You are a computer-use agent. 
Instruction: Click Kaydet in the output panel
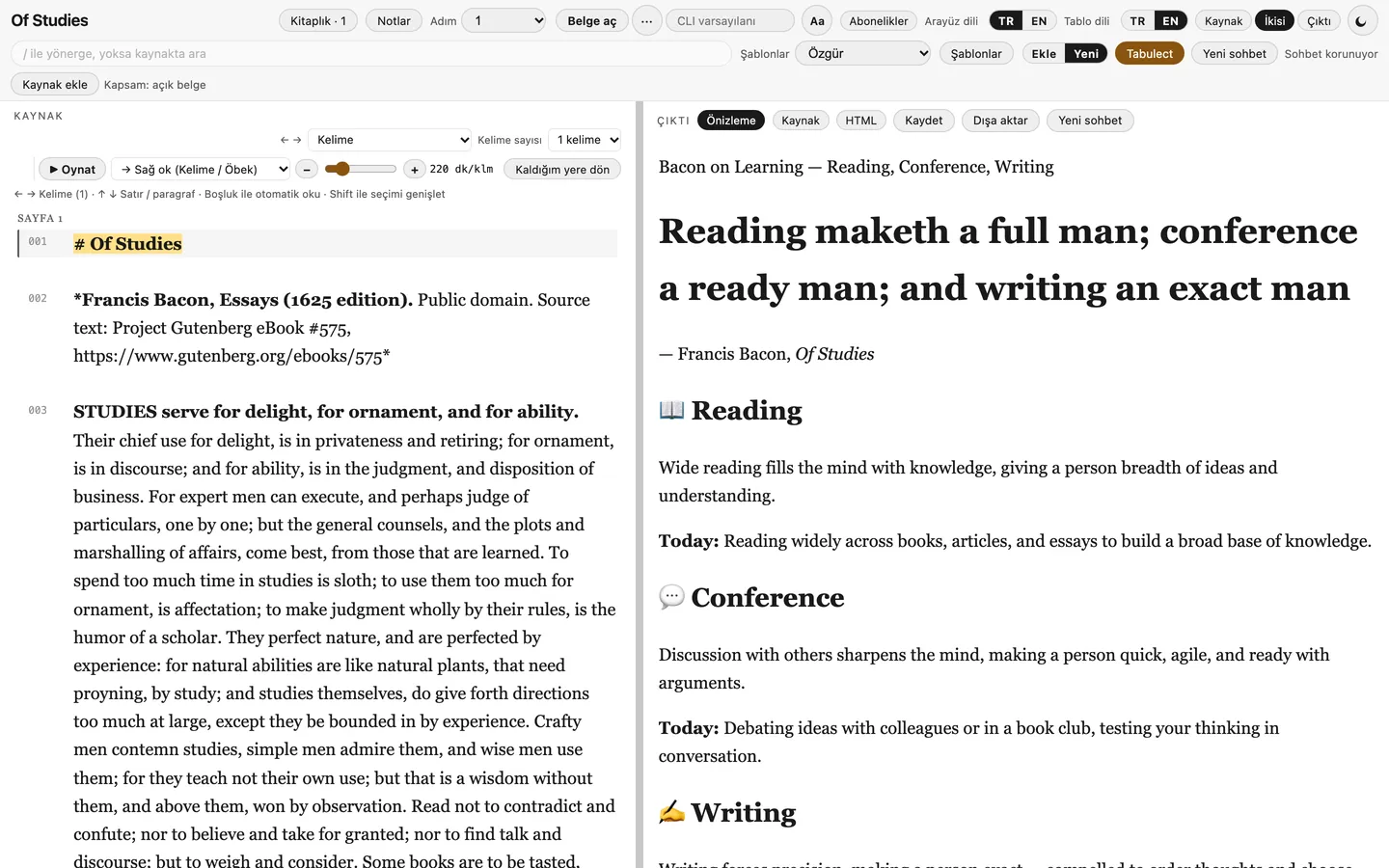pyautogui.click(x=924, y=121)
